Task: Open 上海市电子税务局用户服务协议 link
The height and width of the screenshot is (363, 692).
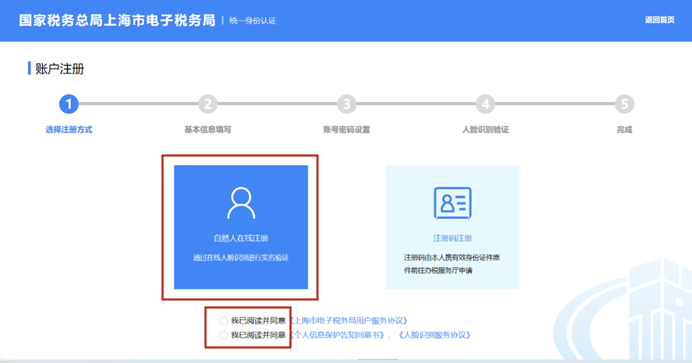Action: tap(349, 321)
